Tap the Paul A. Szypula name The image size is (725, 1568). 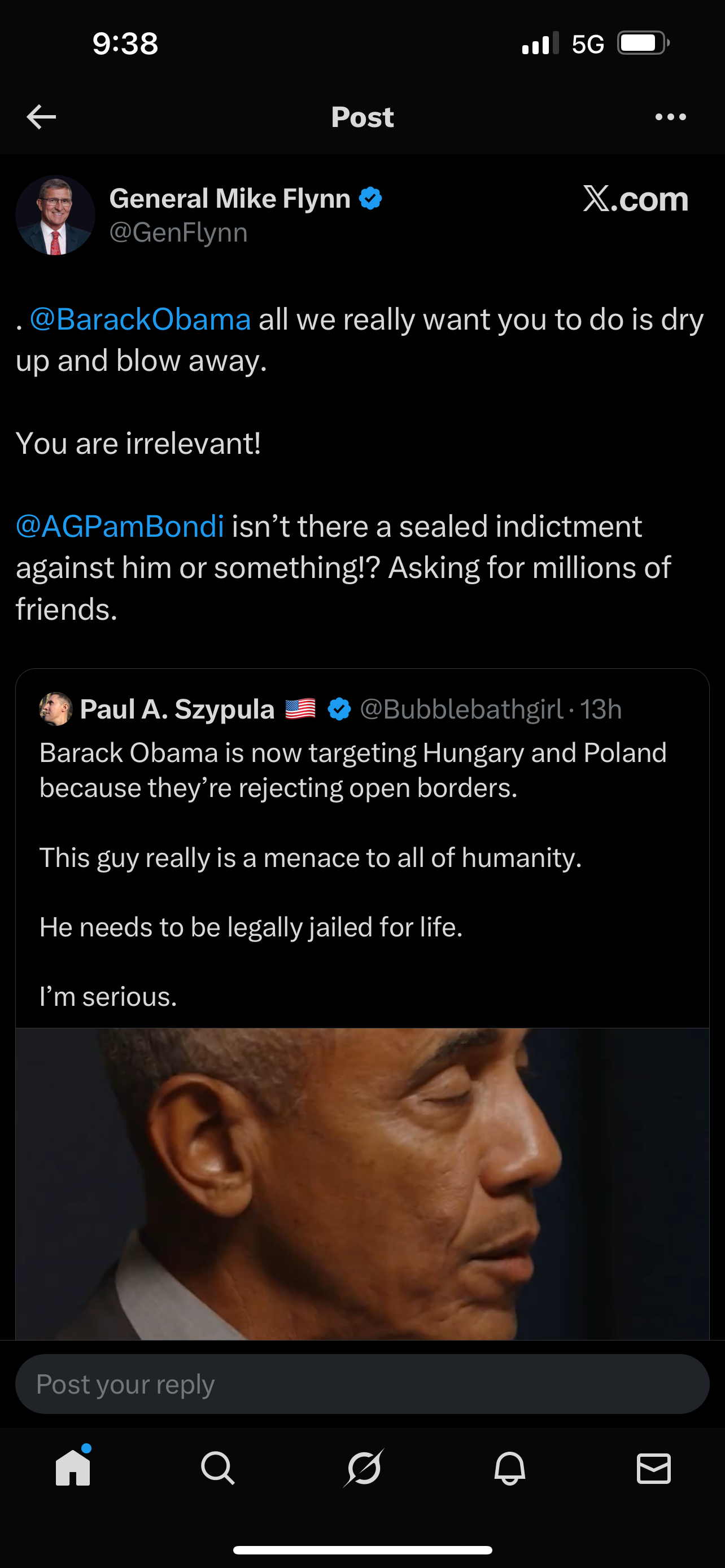[177, 709]
